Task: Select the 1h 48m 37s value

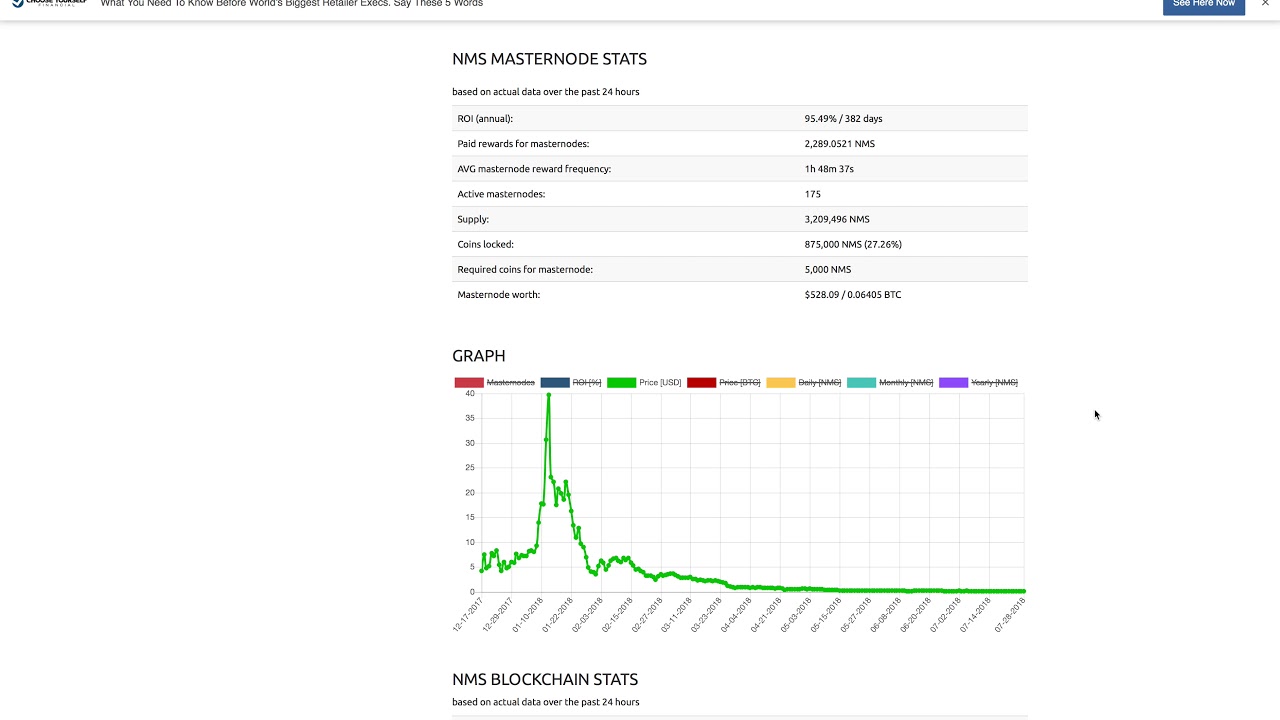Action: pyautogui.click(x=829, y=169)
